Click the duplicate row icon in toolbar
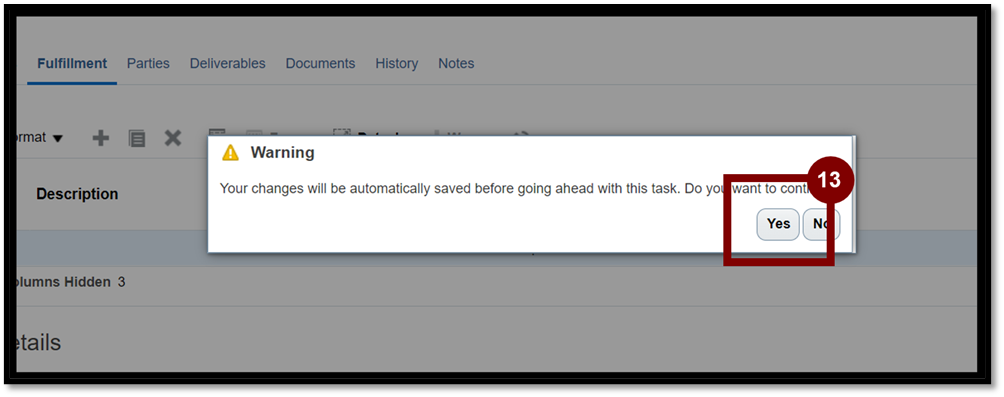 [x=136, y=138]
